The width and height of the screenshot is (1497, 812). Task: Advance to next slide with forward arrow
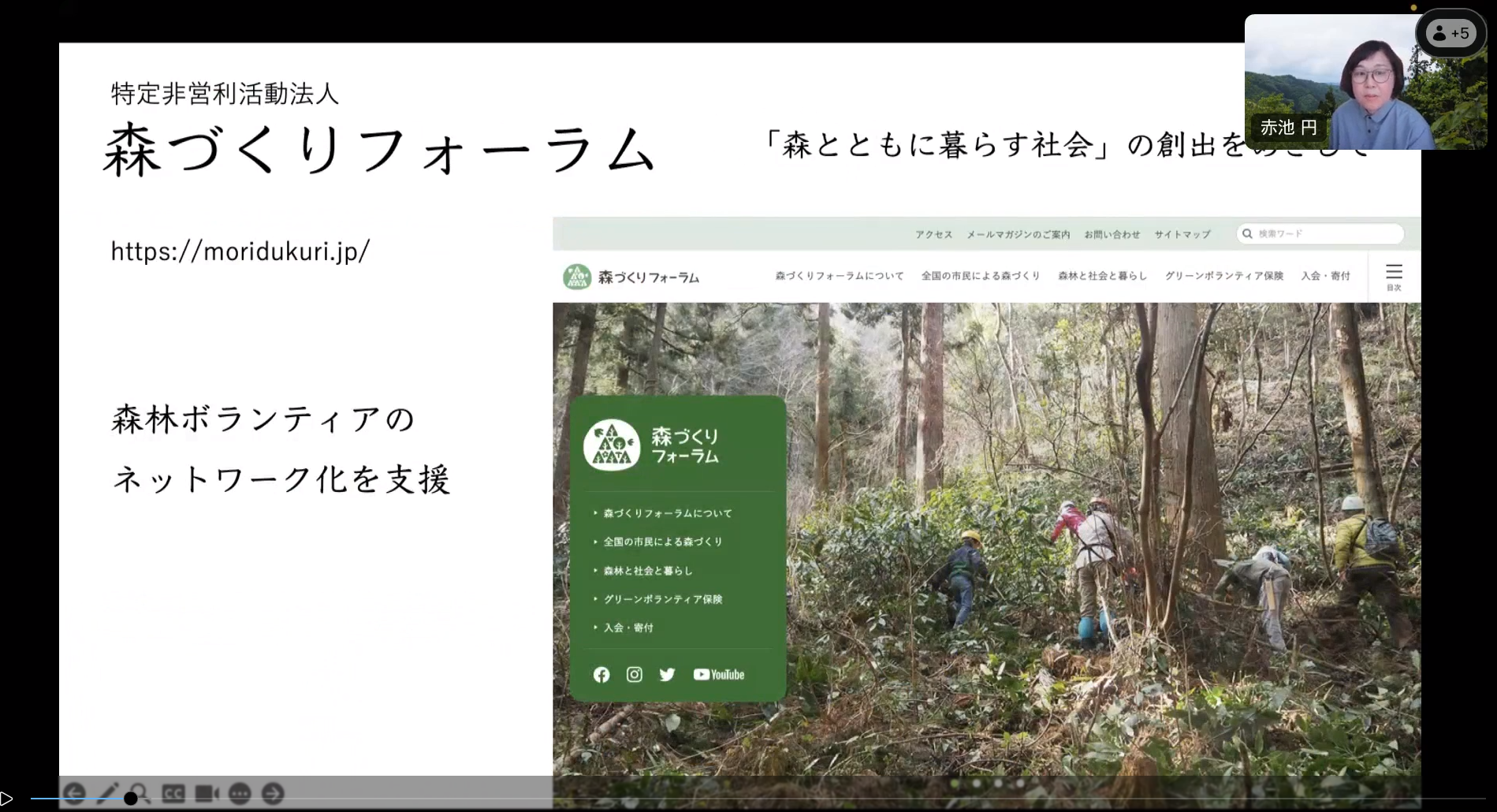click(273, 794)
